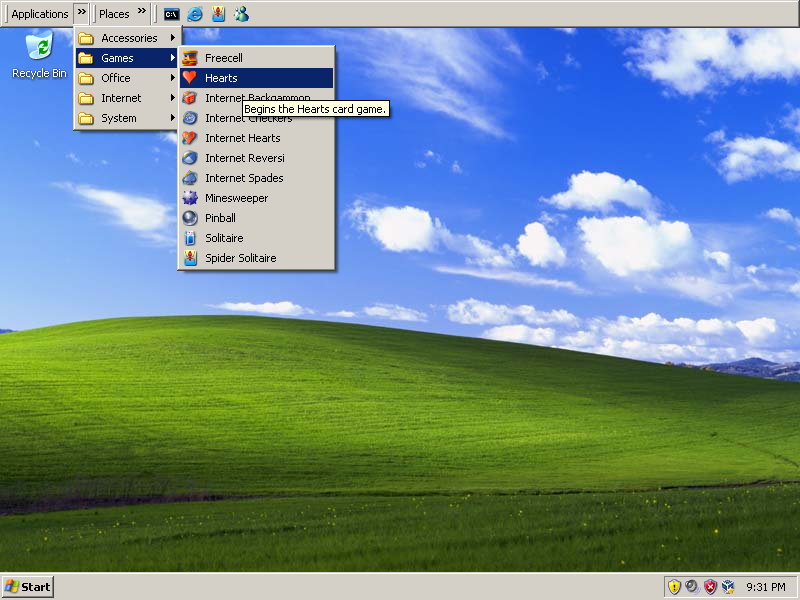Click the Internet Spades icon
Viewport: 800px width, 600px height.
190,178
